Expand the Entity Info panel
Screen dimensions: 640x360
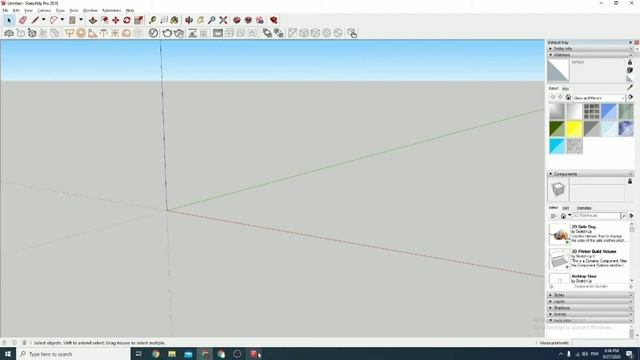point(590,49)
